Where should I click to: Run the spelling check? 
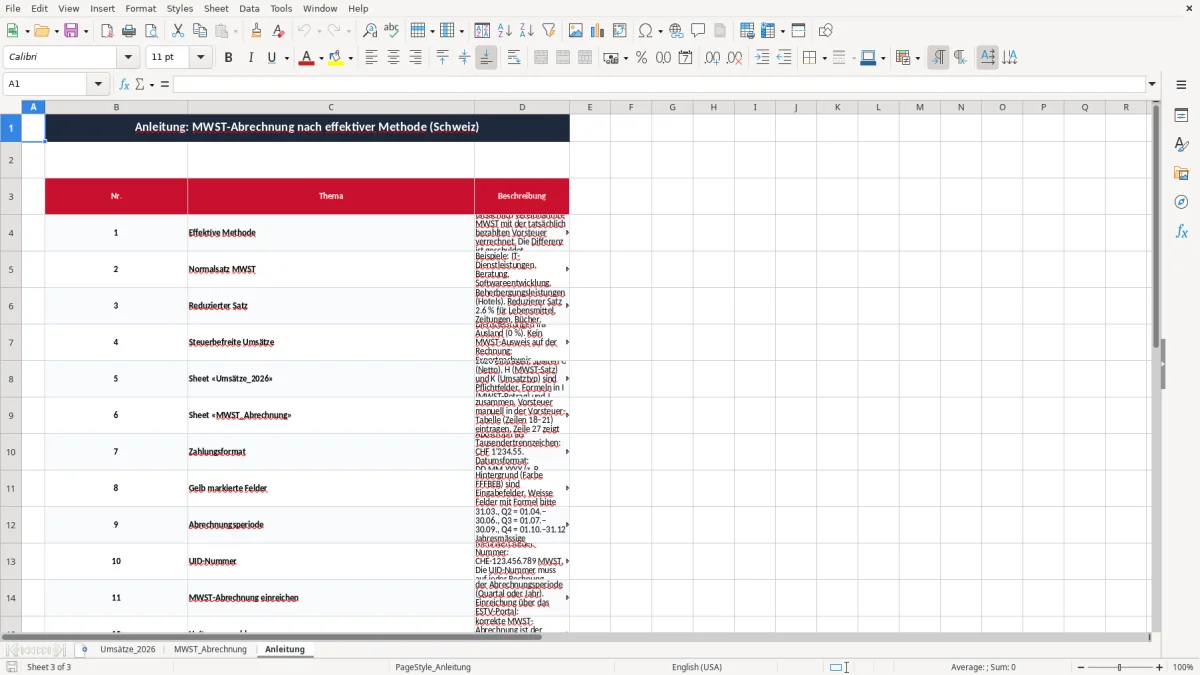(392, 31)
